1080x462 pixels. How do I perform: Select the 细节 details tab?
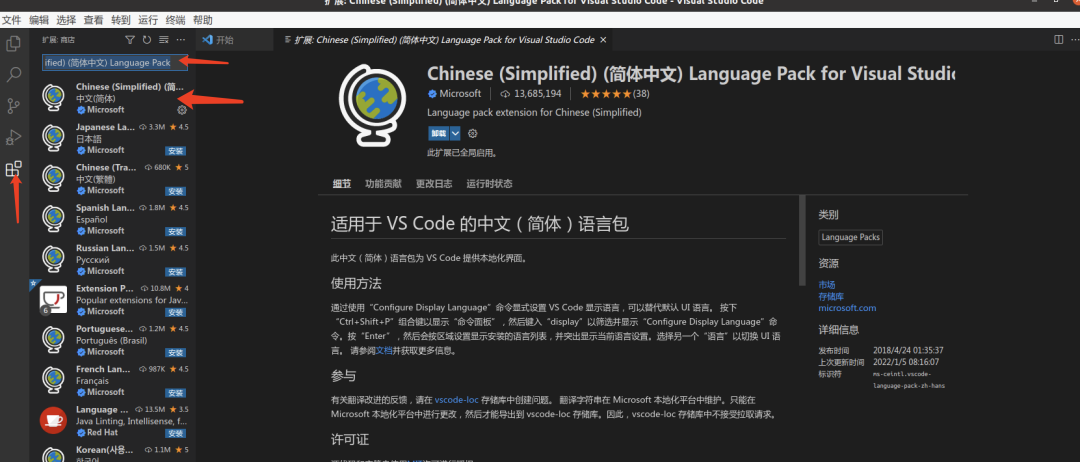(x=342, y=184)
